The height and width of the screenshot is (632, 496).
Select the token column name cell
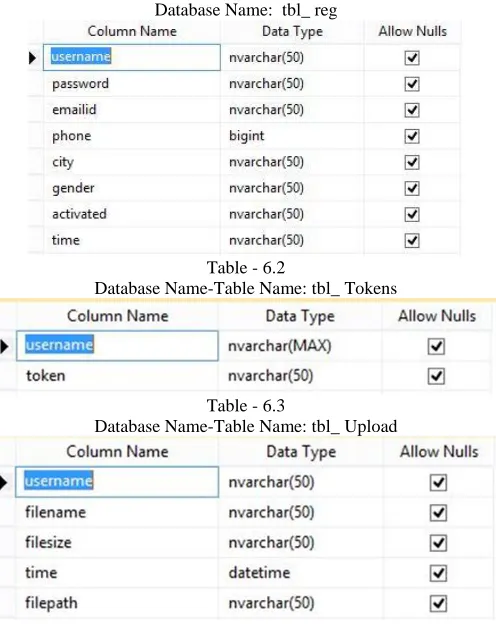pyautogui.click(x=117, y=376)
